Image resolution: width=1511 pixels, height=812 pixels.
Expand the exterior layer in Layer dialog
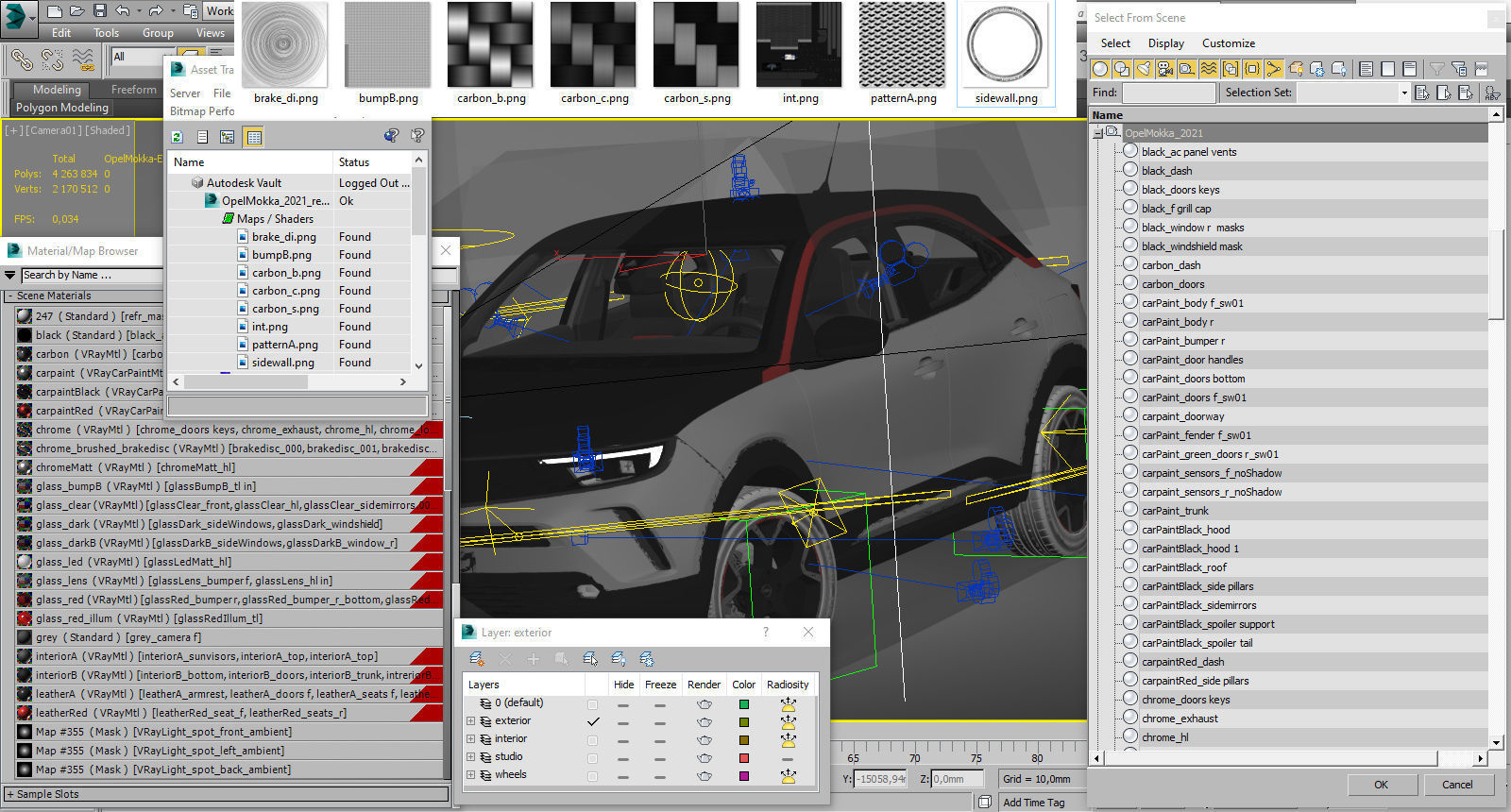pyautogui.click(x=470, y=721)
